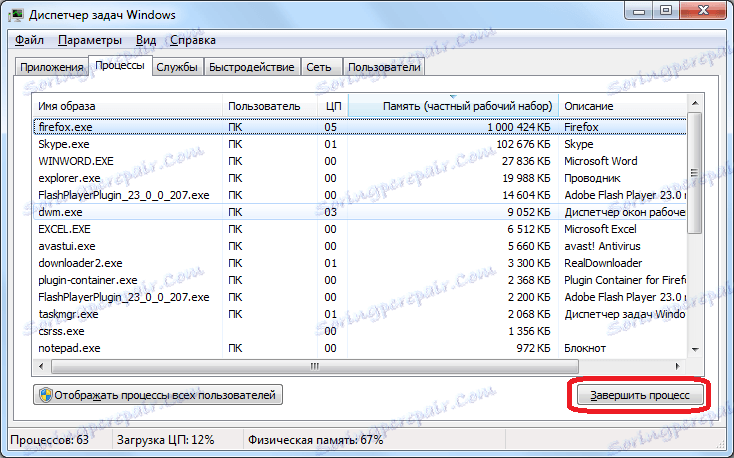
Task: Sort by Пользователь column header
Action: click(270, 106)
